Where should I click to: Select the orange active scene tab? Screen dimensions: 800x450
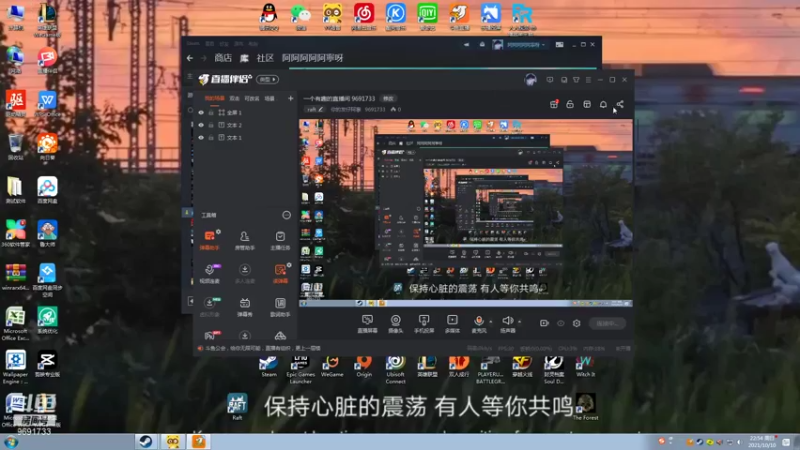[214, 98]
